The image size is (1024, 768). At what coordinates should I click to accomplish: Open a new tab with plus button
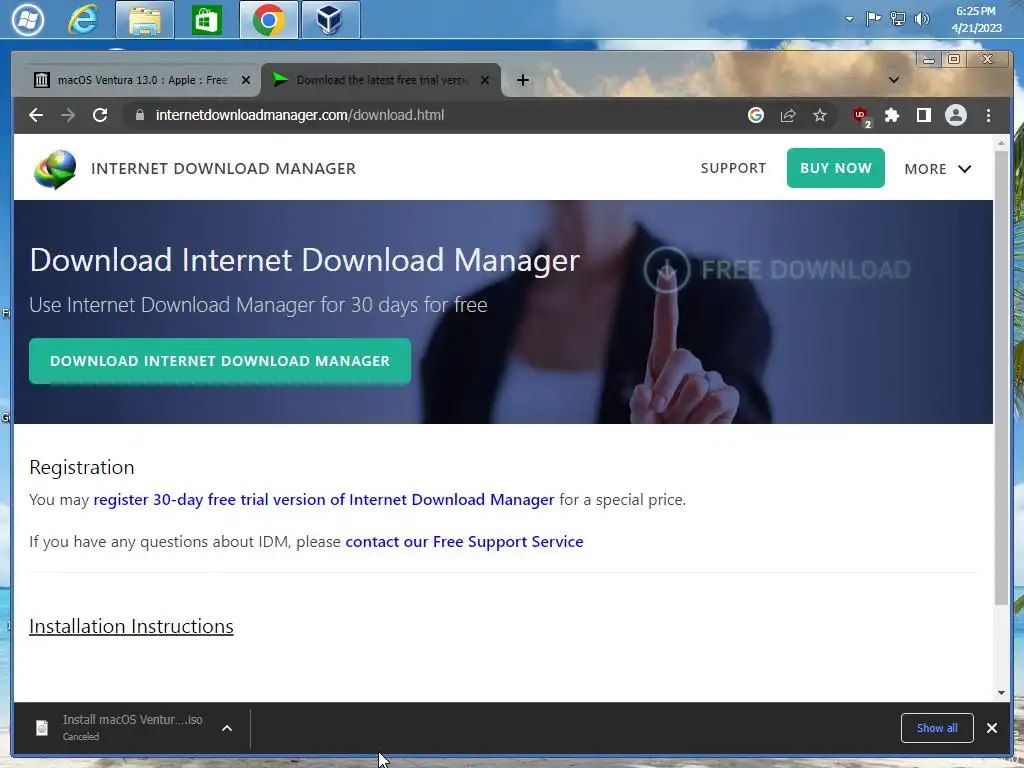522,80
